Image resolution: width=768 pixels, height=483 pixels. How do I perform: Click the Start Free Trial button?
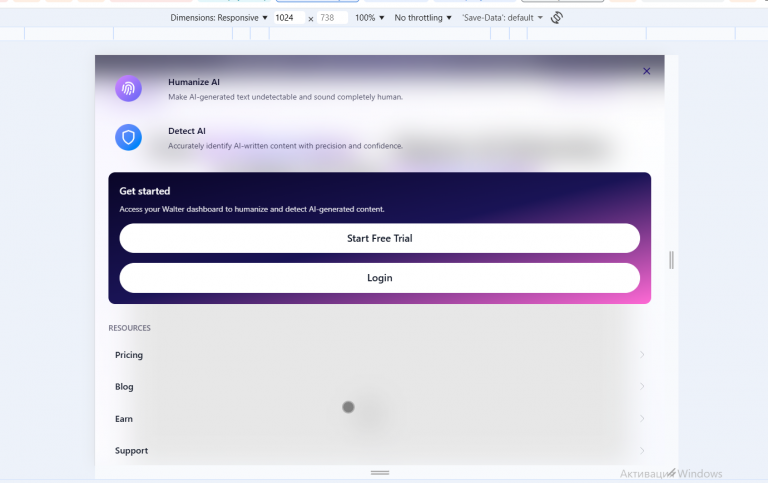[x=380, y=239]
